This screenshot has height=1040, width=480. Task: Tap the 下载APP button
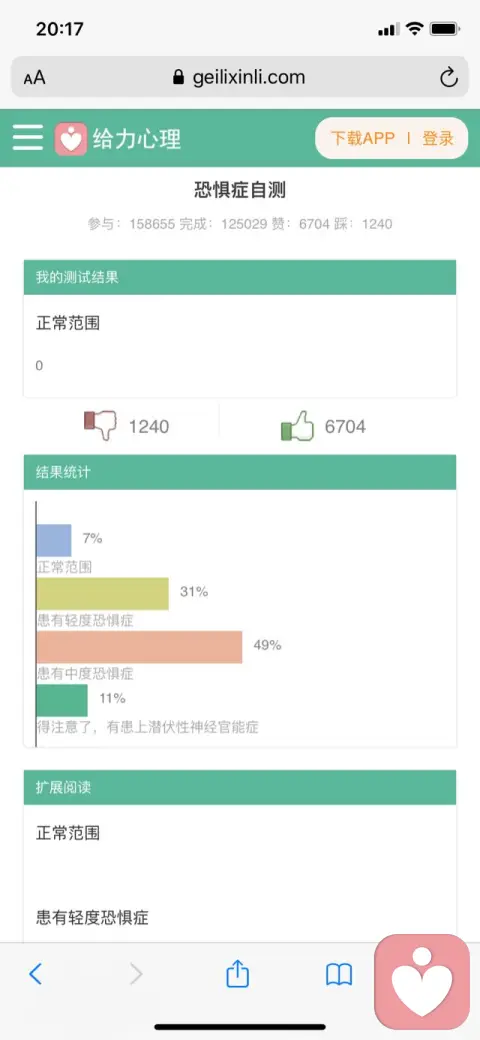pyautogui.click(x=363, y=138)
